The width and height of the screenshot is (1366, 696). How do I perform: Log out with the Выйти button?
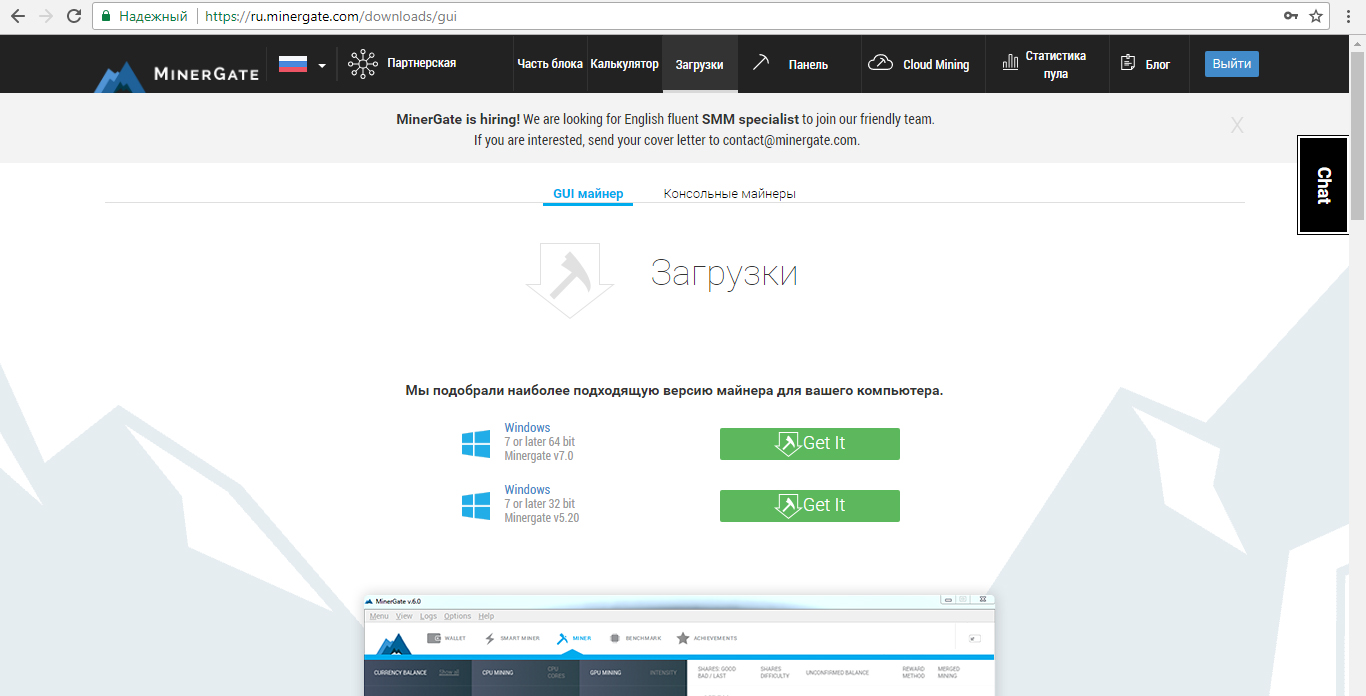tap(1231, 64)
